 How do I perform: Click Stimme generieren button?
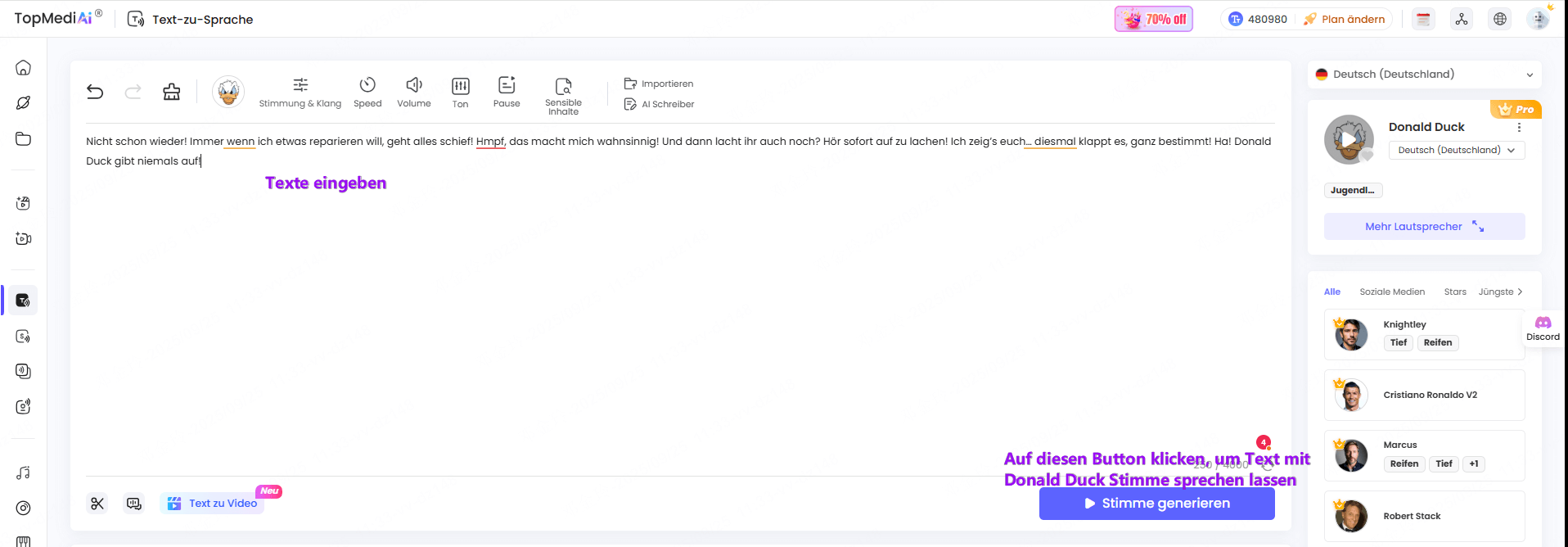pos(1157,504)
